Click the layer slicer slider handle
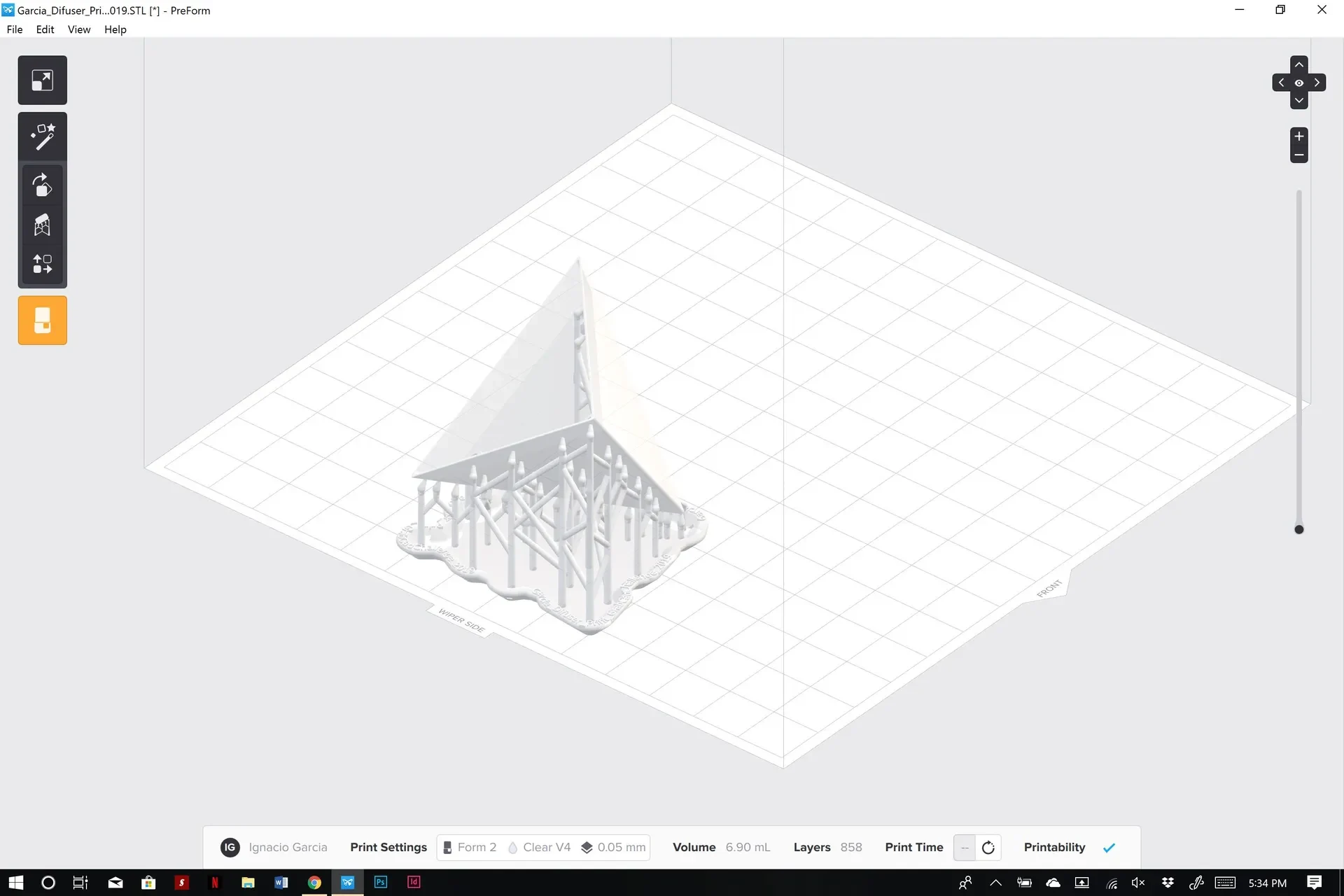Viewport: 1344px width, 896px height. point(1299,530)
